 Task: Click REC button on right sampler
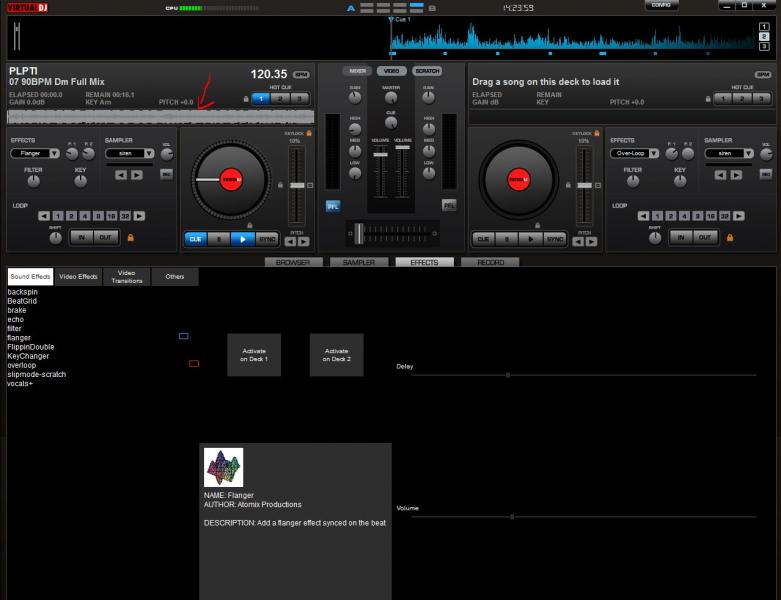pos(766,174)
